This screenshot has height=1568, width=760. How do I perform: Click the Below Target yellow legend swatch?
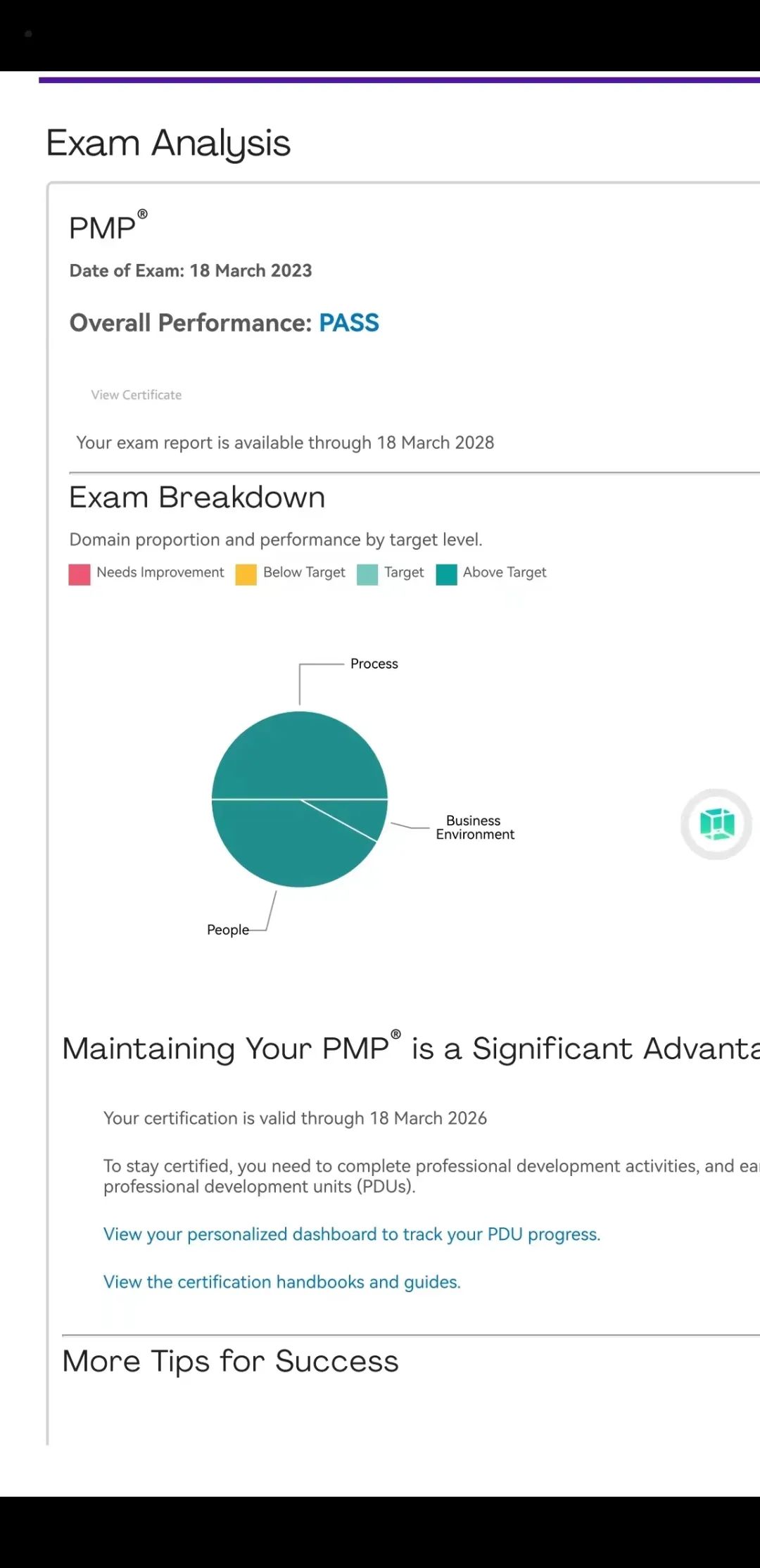tap(246, 574)
